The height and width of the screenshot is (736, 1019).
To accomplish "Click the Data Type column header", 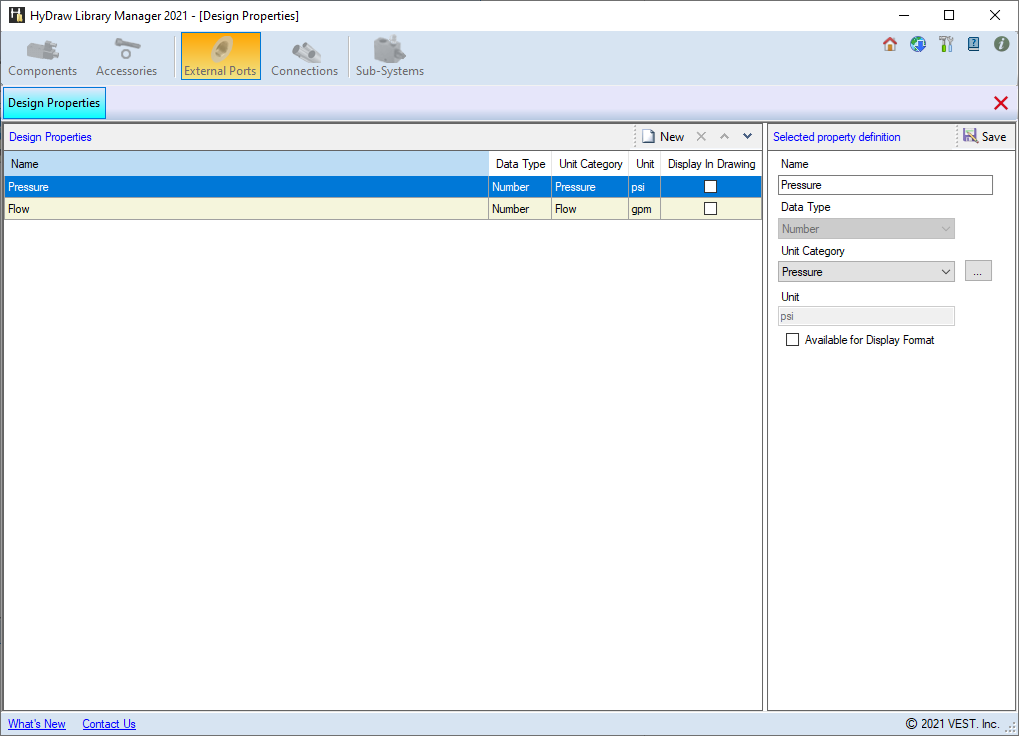I will click(520, 164).
